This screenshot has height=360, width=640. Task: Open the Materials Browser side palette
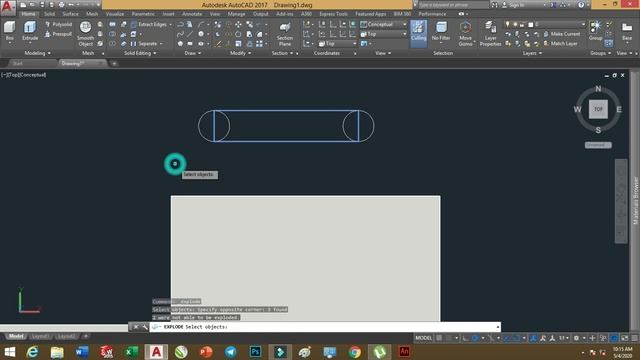[x=636, y=200]
